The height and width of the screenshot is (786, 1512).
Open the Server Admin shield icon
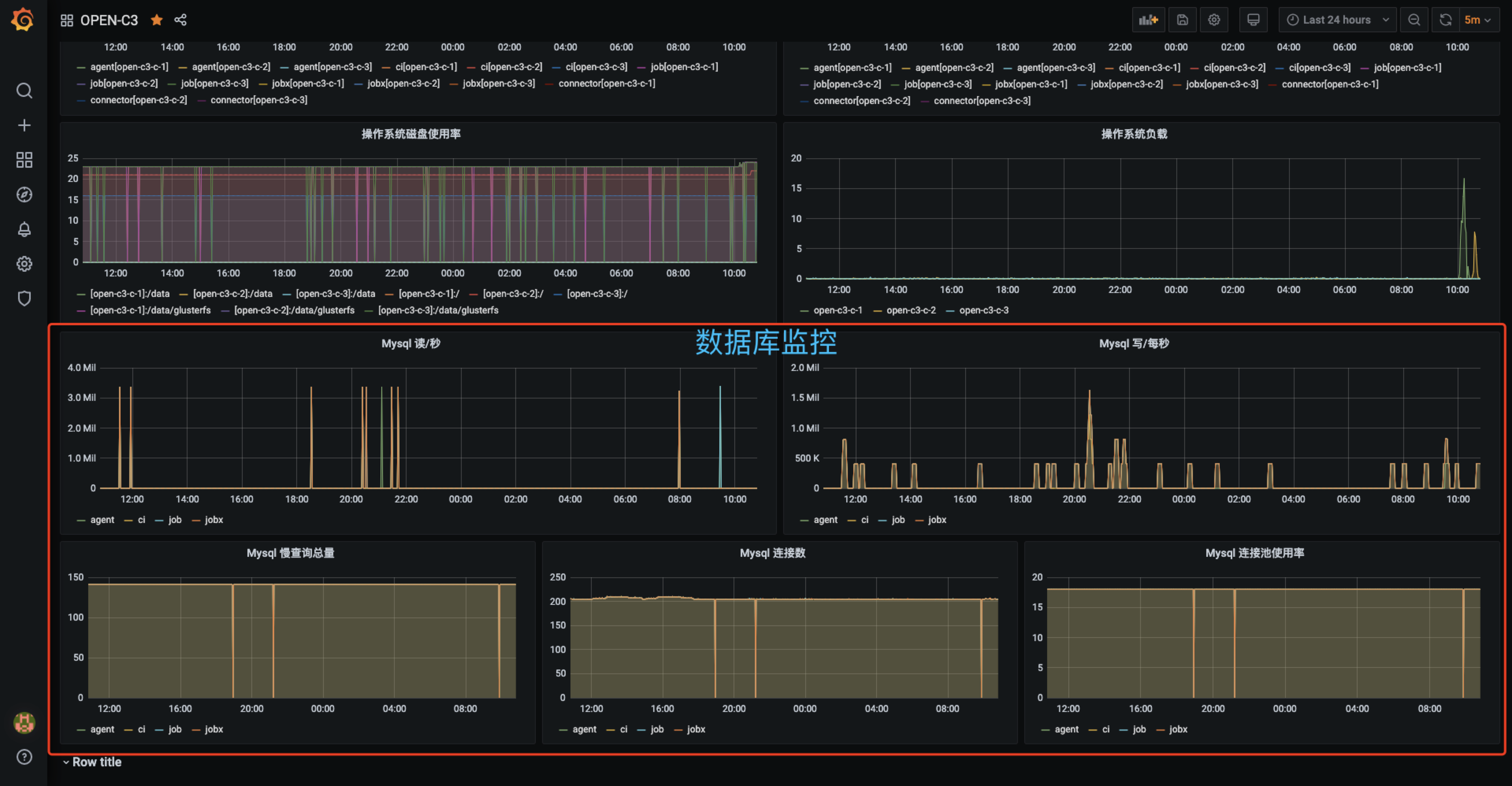24,298
